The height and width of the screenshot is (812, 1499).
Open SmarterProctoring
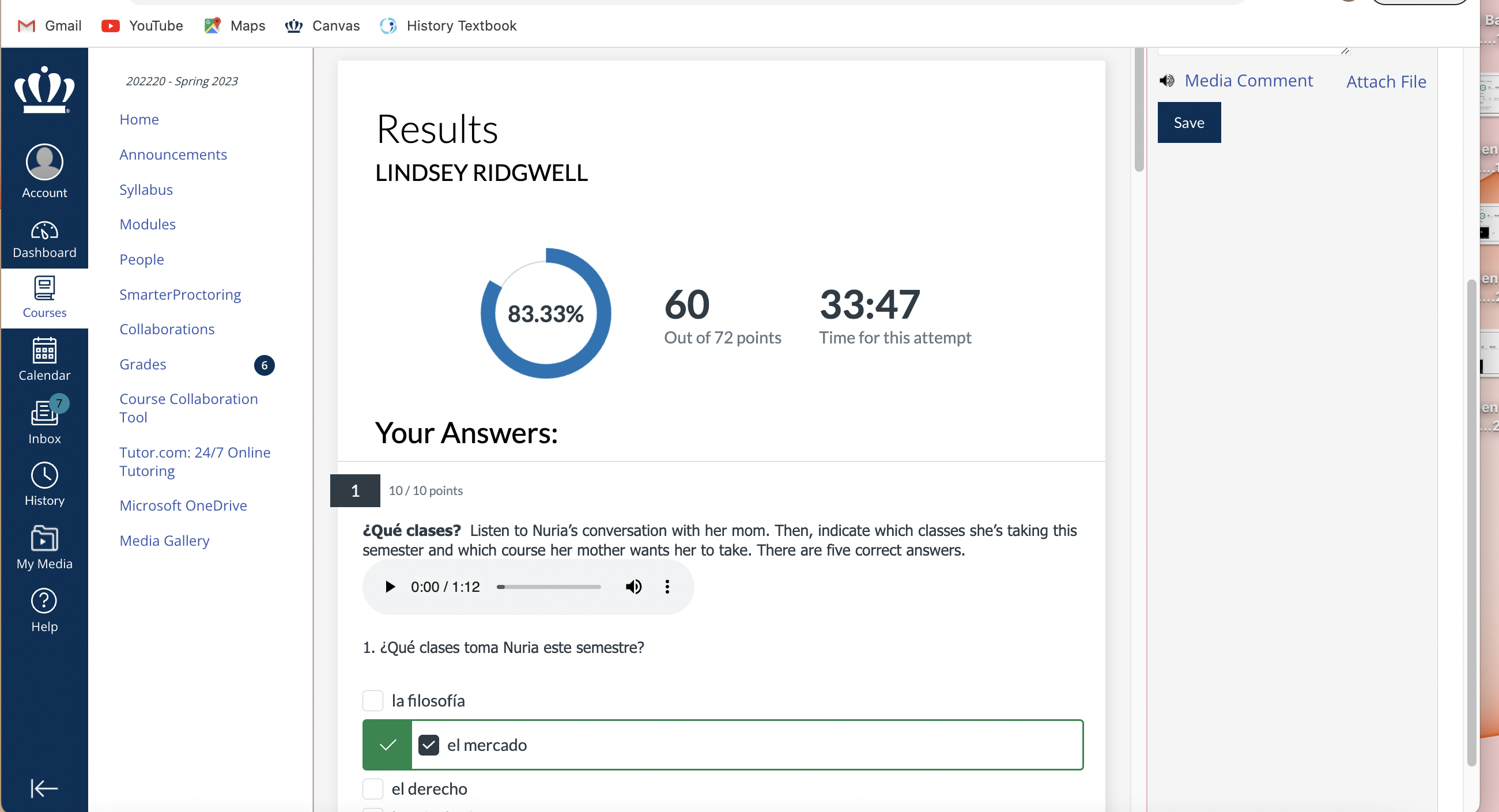click(180, 294)
